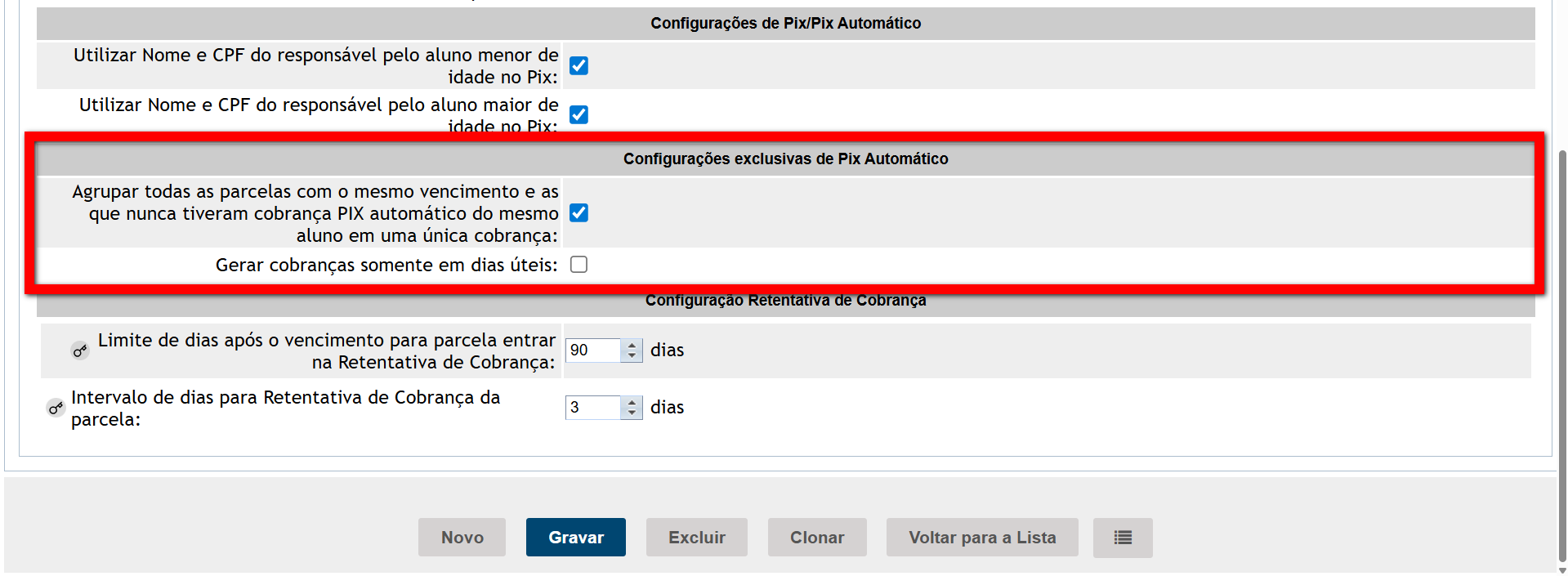The width and height of the screenshot is (1568, 576).
Task: Click the key icon beside Intervalo de dias
Action: coord(56,408)
